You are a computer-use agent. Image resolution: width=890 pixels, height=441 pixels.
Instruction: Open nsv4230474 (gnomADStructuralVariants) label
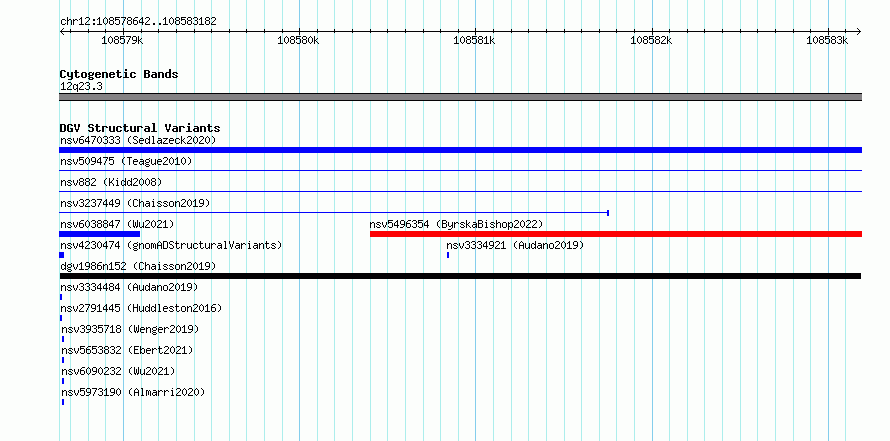(x=171, y=245)
